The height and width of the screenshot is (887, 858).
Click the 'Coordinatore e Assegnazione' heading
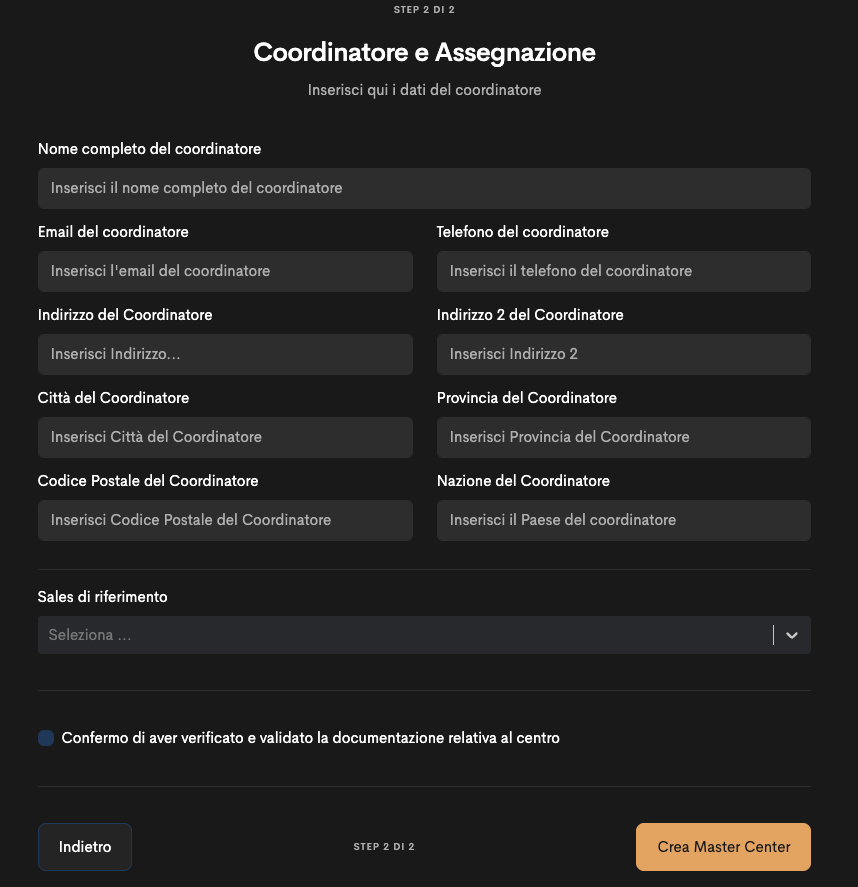pyautogui.click(x=424, y=52)
